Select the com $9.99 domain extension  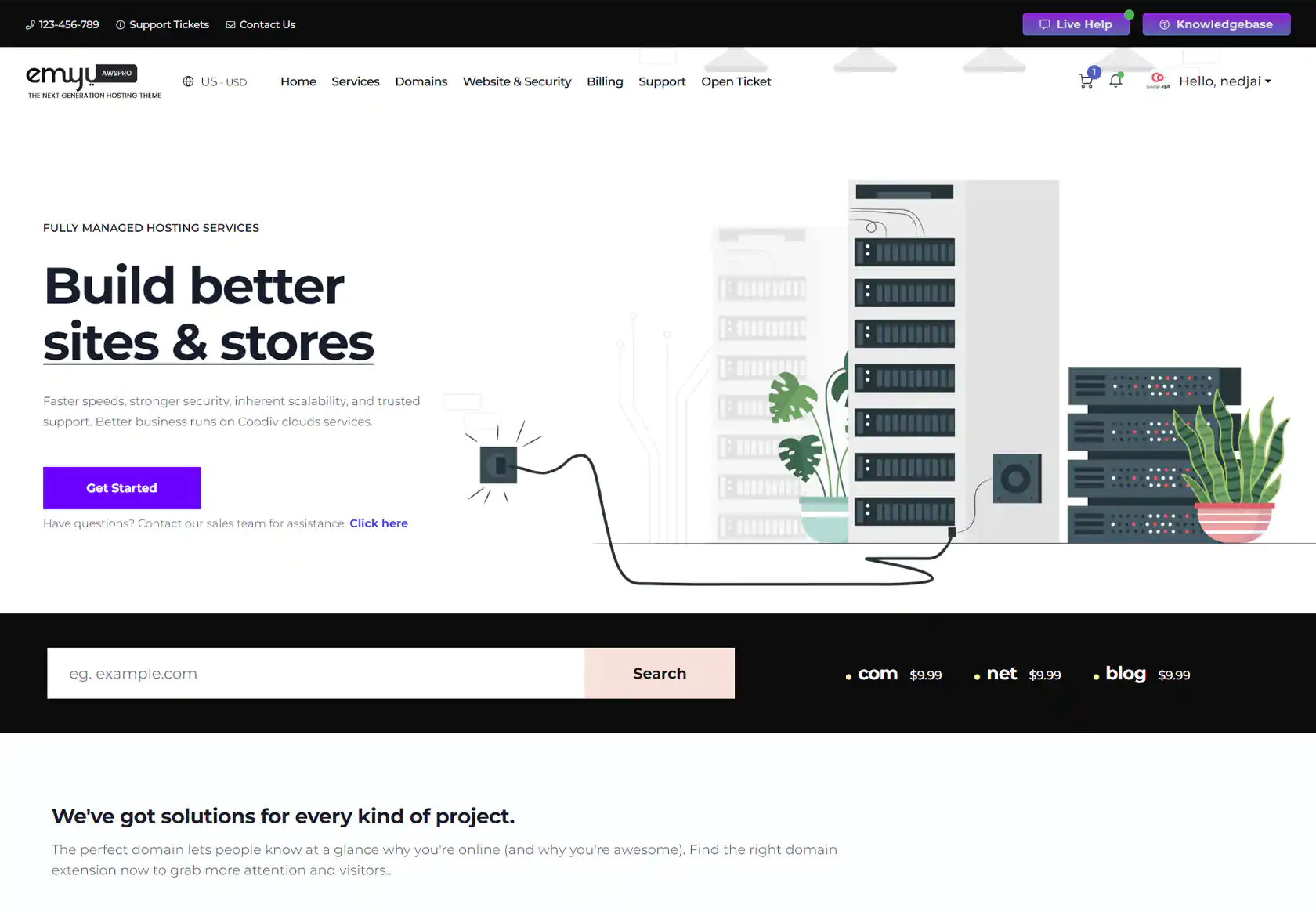tap(894, 674)
